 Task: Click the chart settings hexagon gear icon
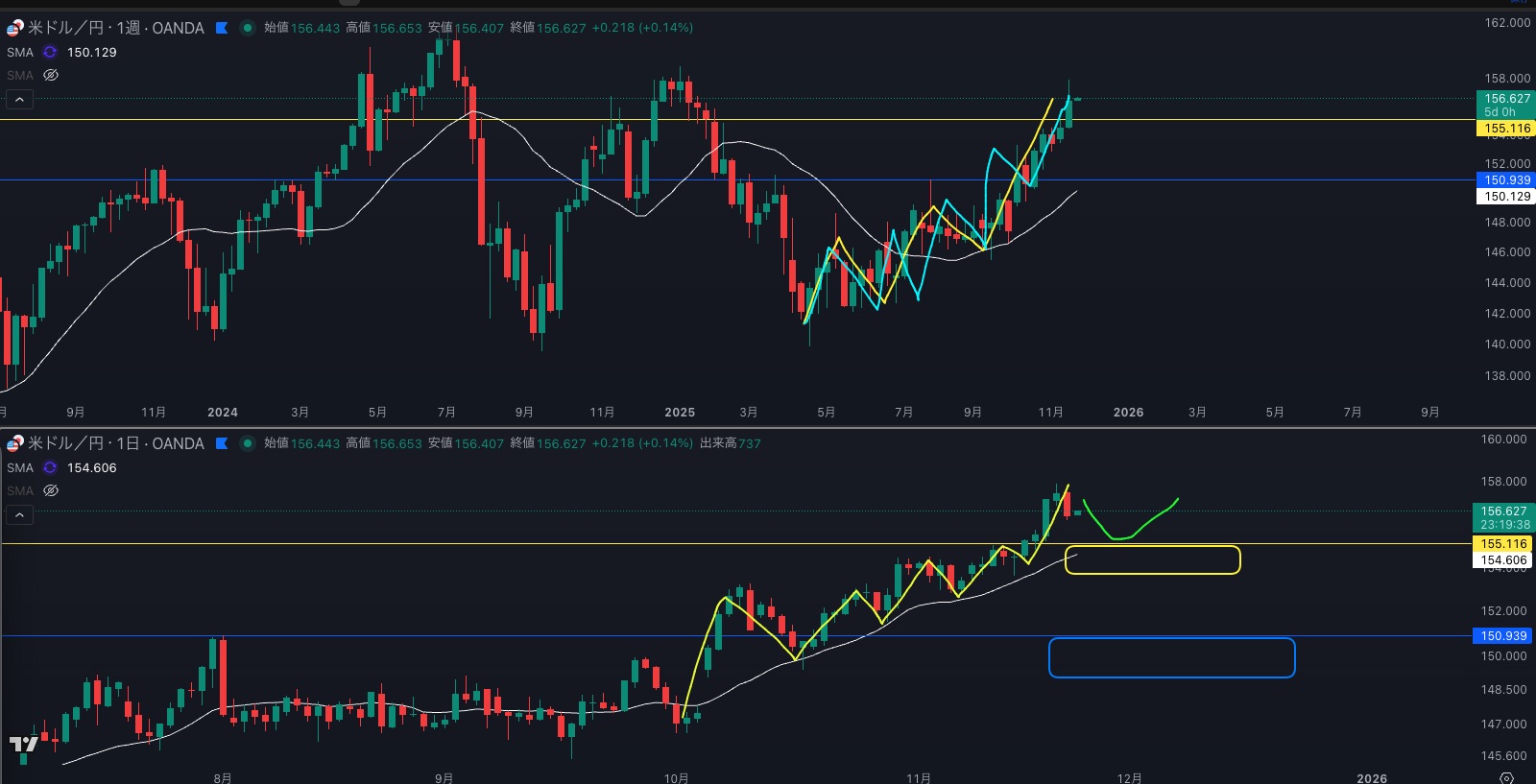pos(1506,777)
